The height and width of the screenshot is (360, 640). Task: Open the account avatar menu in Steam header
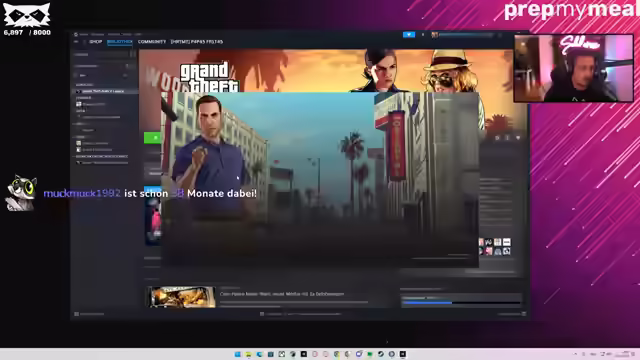(435, 35)
